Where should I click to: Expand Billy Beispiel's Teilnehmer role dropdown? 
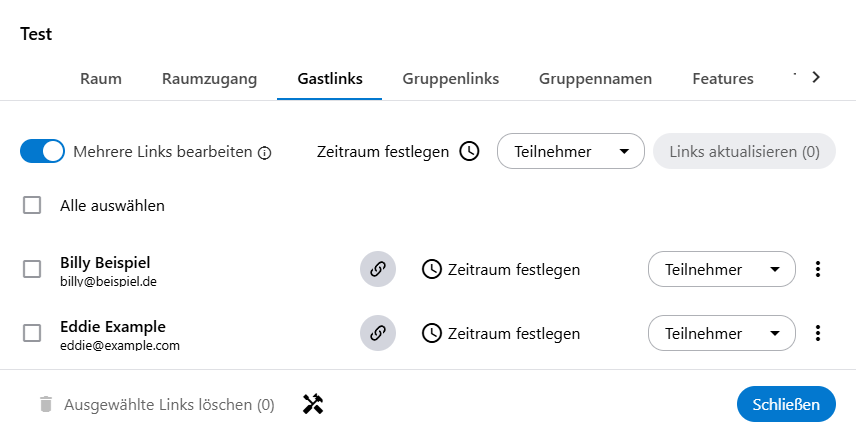coord(721,269)
